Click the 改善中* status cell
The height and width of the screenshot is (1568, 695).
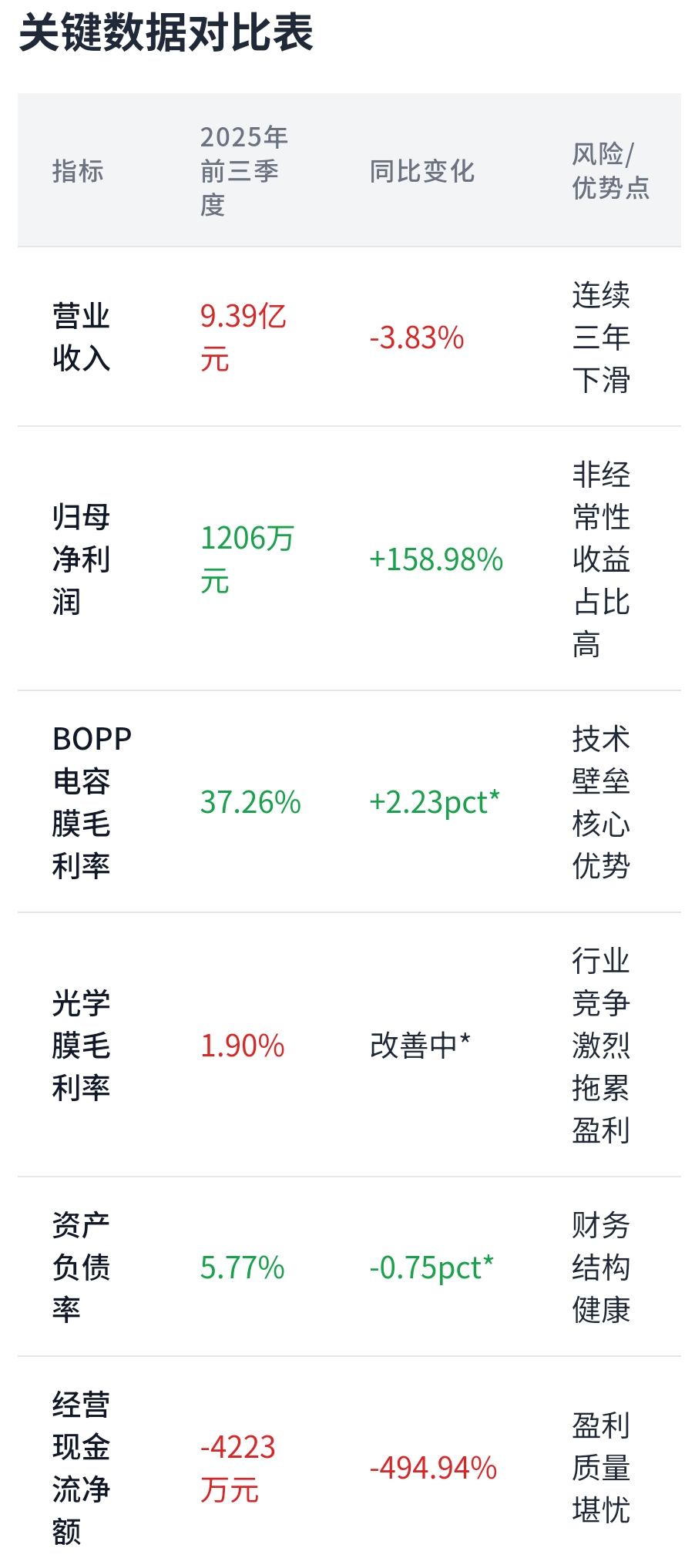pos(420,1046)
